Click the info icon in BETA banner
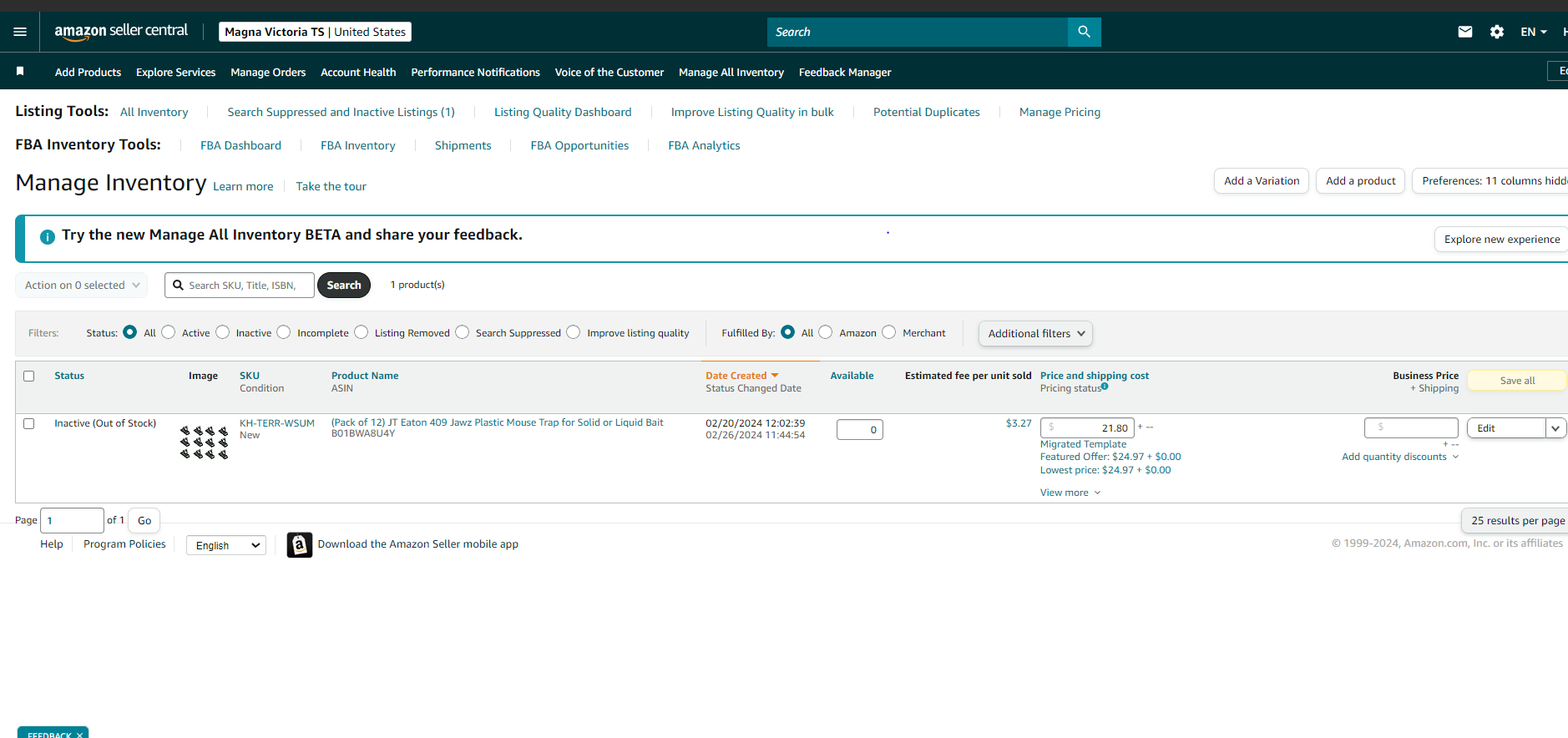 (48, 236)
